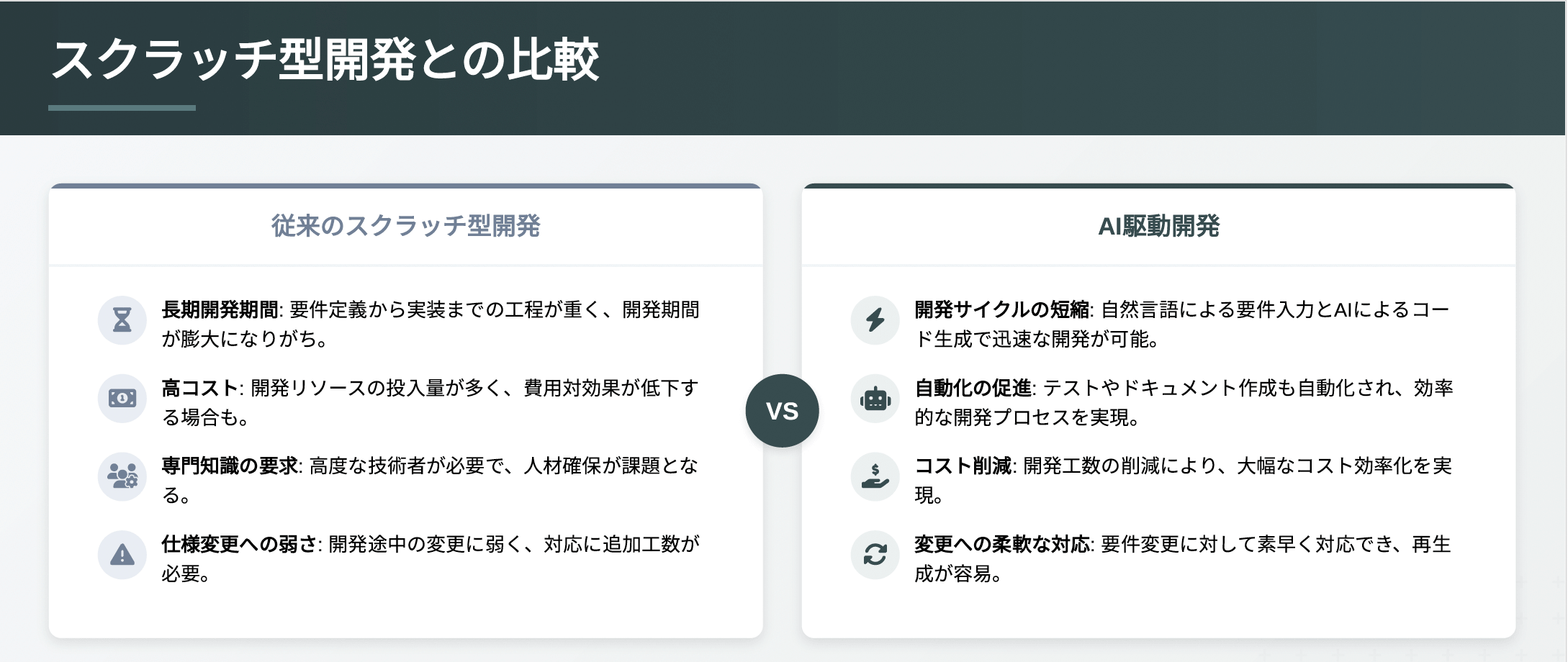Click the bold label 自動化の促進
Image resolution: width=1568 pixels, height=662 pixels.
(973, 389)
